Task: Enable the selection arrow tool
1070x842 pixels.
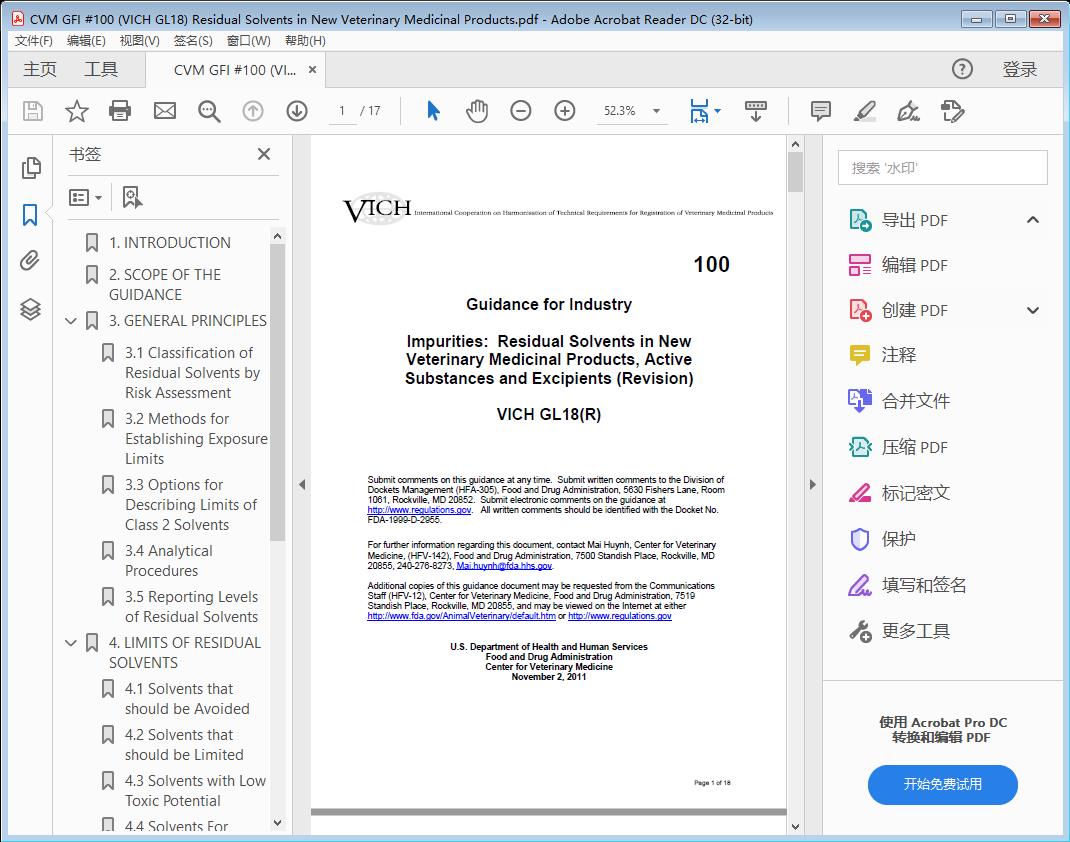Action: click(433, 111)
